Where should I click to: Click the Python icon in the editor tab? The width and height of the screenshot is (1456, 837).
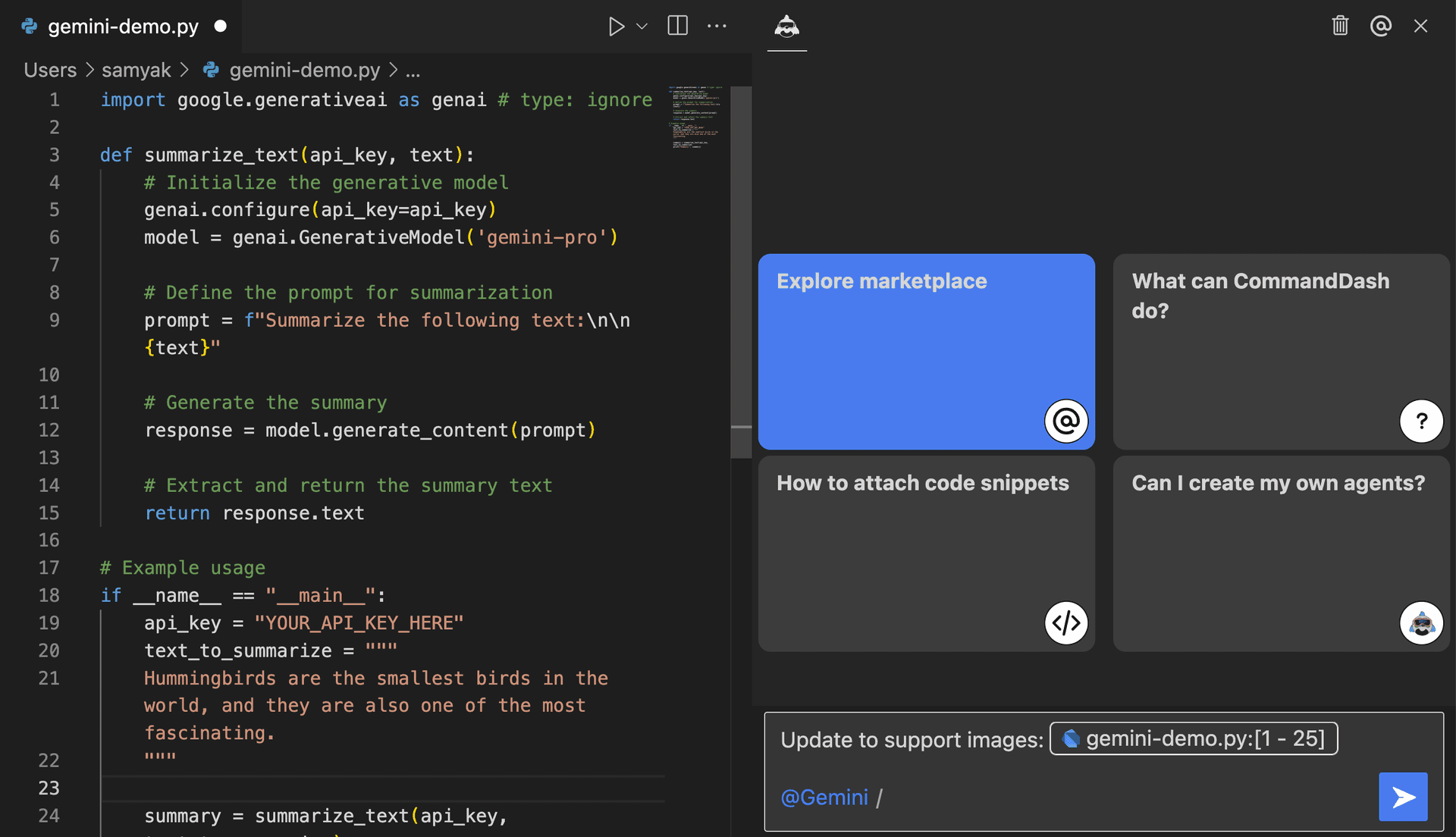(x=30, y=27)
